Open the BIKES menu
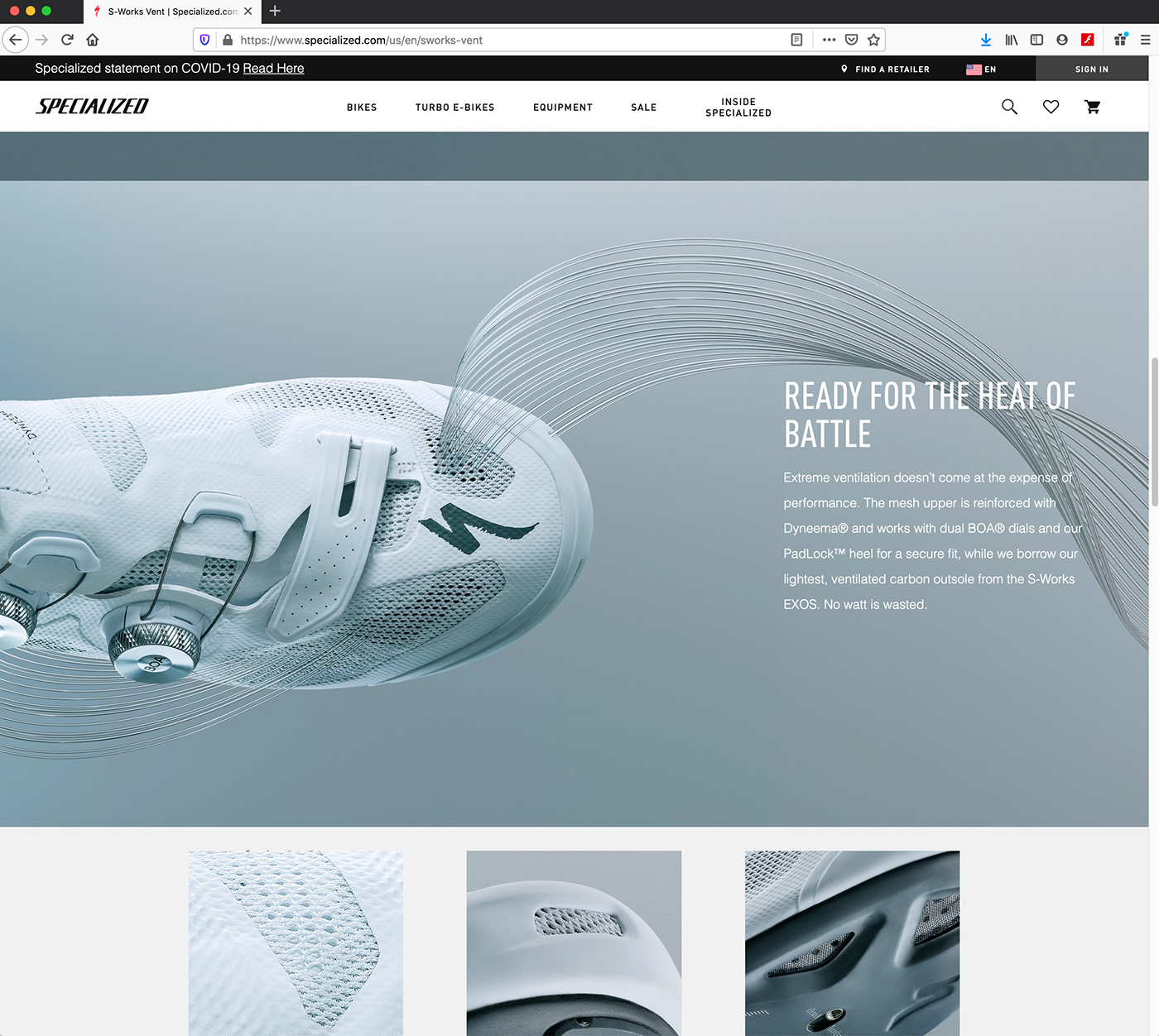Viewport: 1159px width, 1036px height. click(362, 107)
